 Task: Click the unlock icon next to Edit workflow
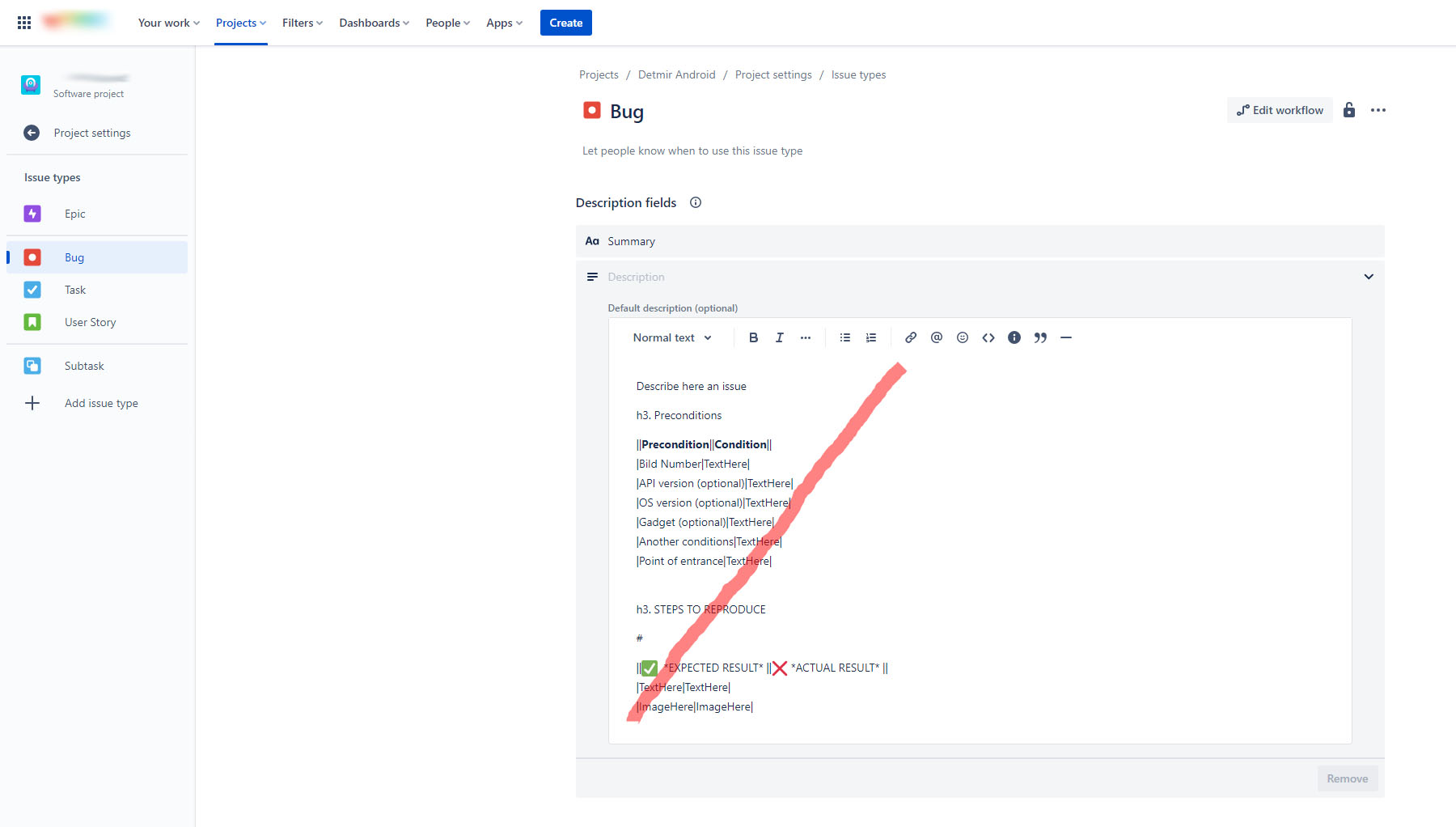pos(1348,110)
